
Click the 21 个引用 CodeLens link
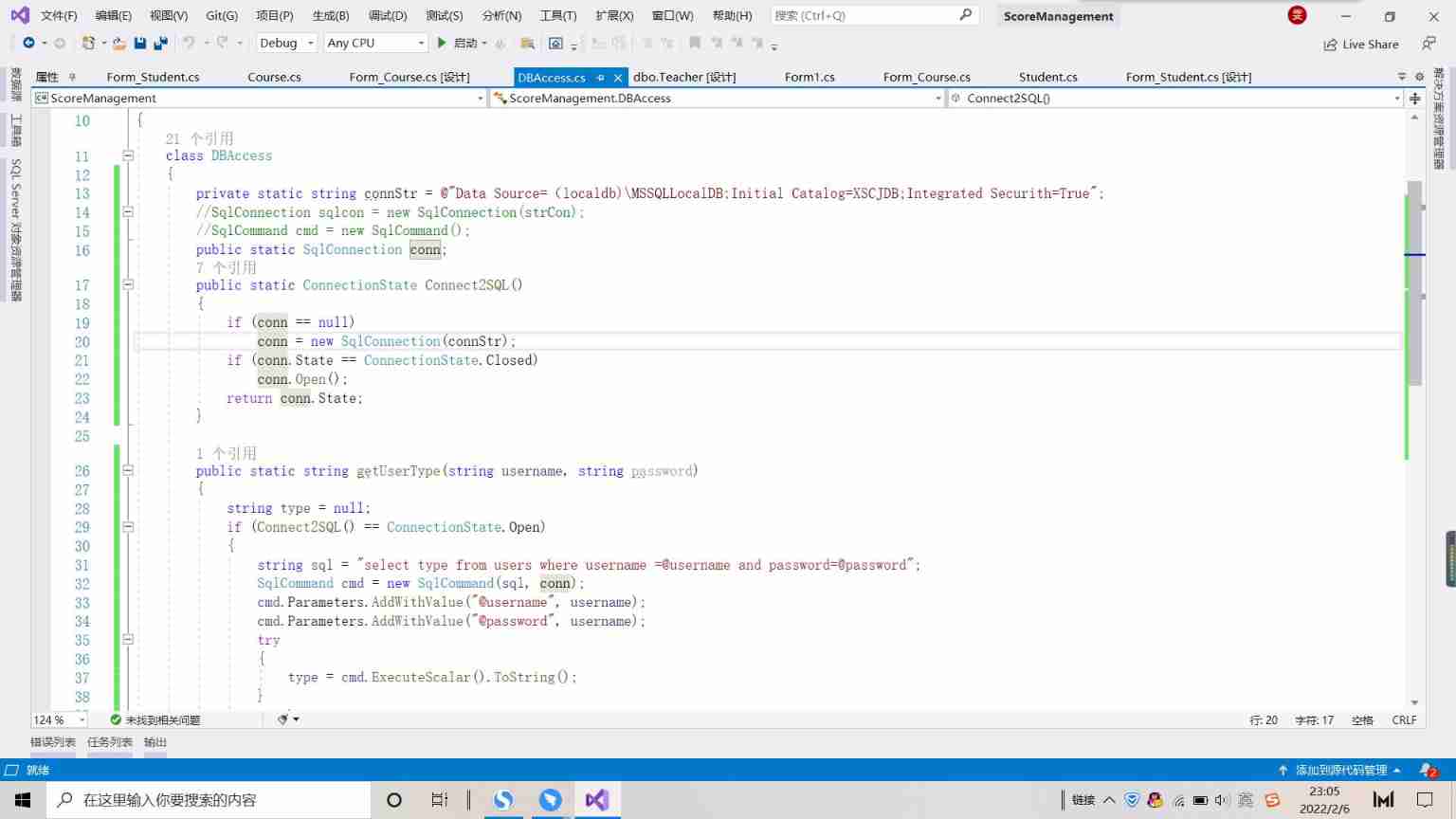click(199, 138)
